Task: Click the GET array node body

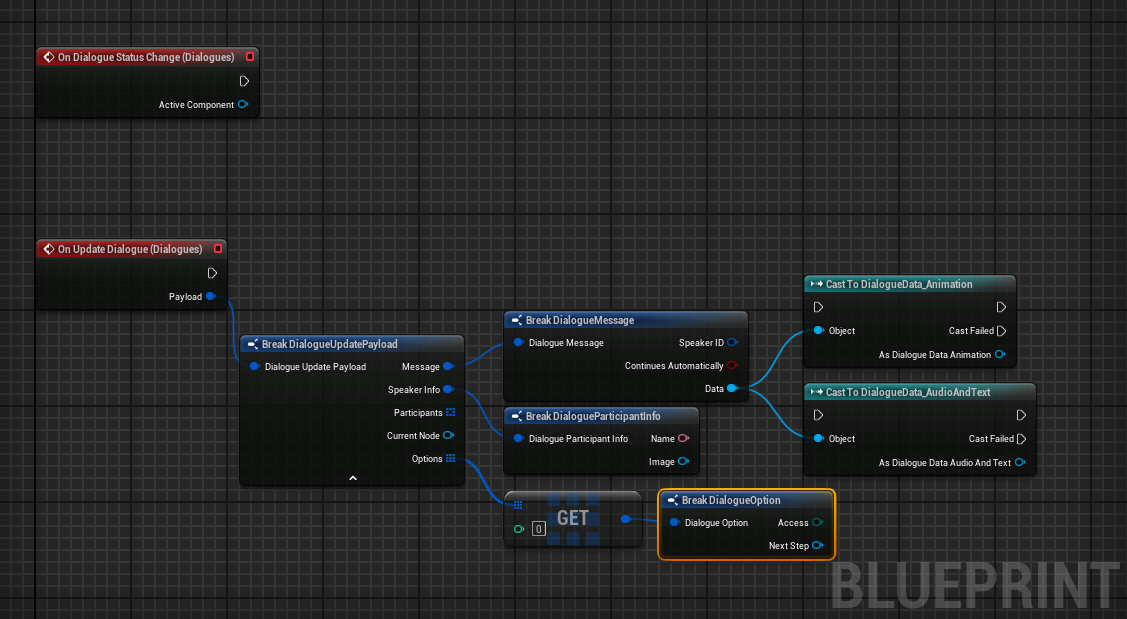Action: pos(573,518)
